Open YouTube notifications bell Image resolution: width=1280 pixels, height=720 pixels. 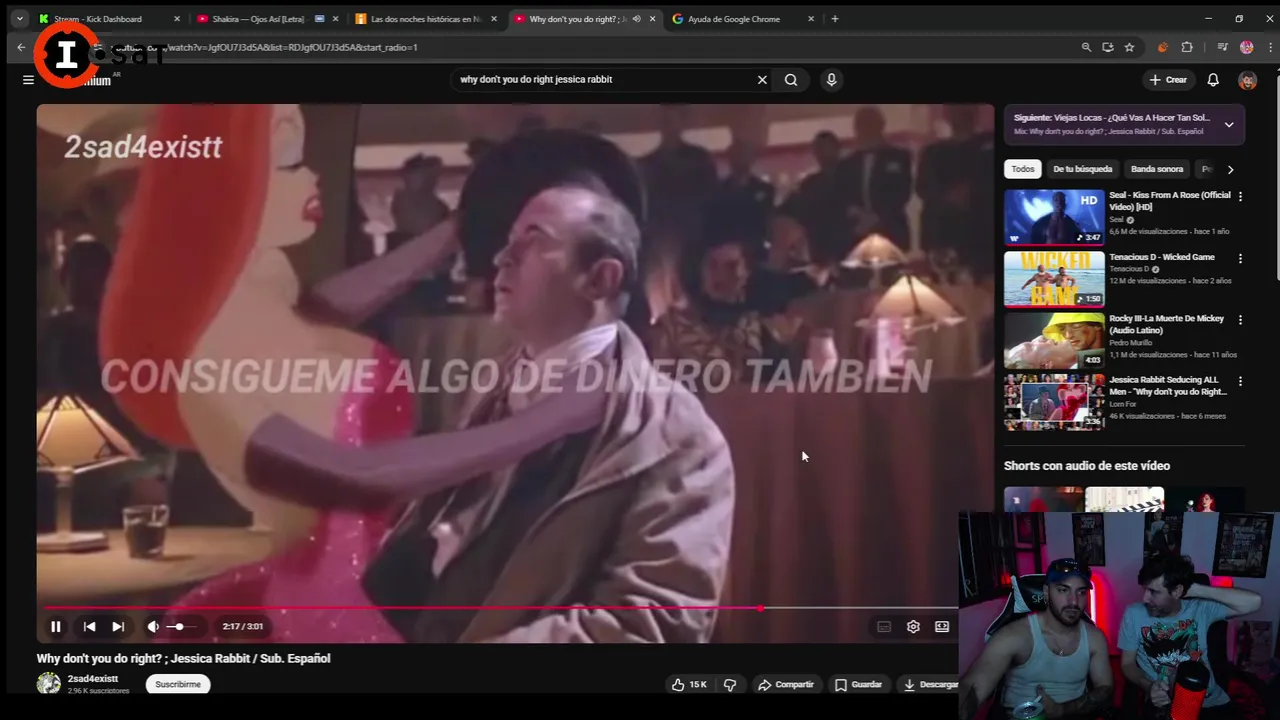(1213, 80)
